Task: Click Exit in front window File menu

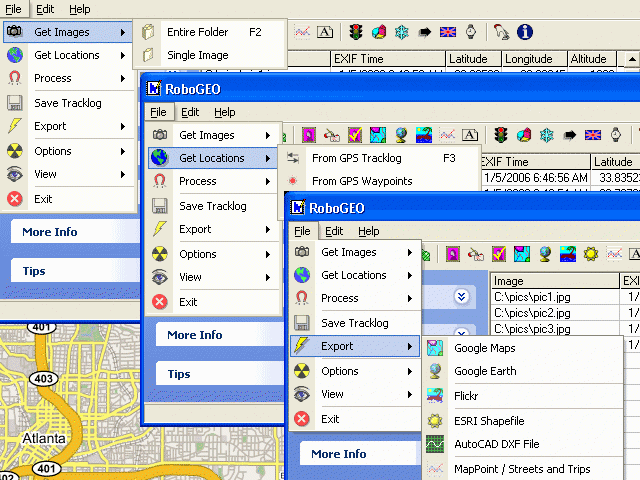Action: click(x=355, y=419)
